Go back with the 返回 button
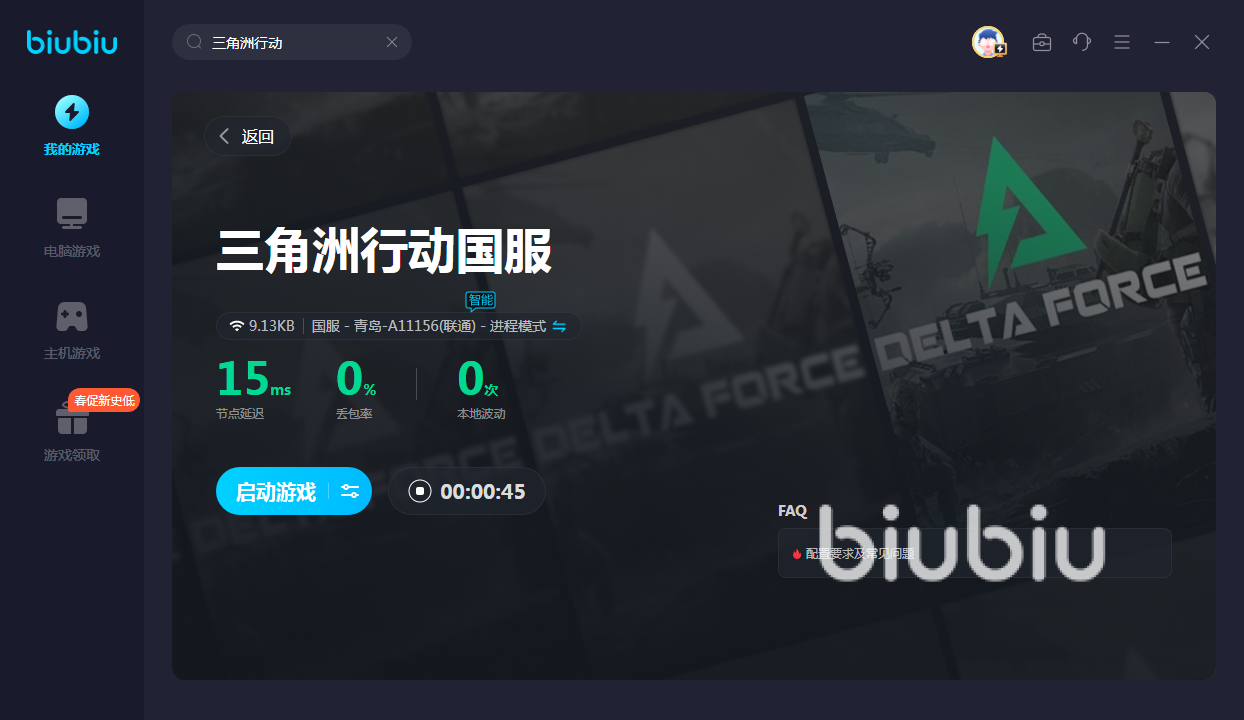Image resolution: width=1244 pixels, height=720 pixels. click(x=248, y=137)
